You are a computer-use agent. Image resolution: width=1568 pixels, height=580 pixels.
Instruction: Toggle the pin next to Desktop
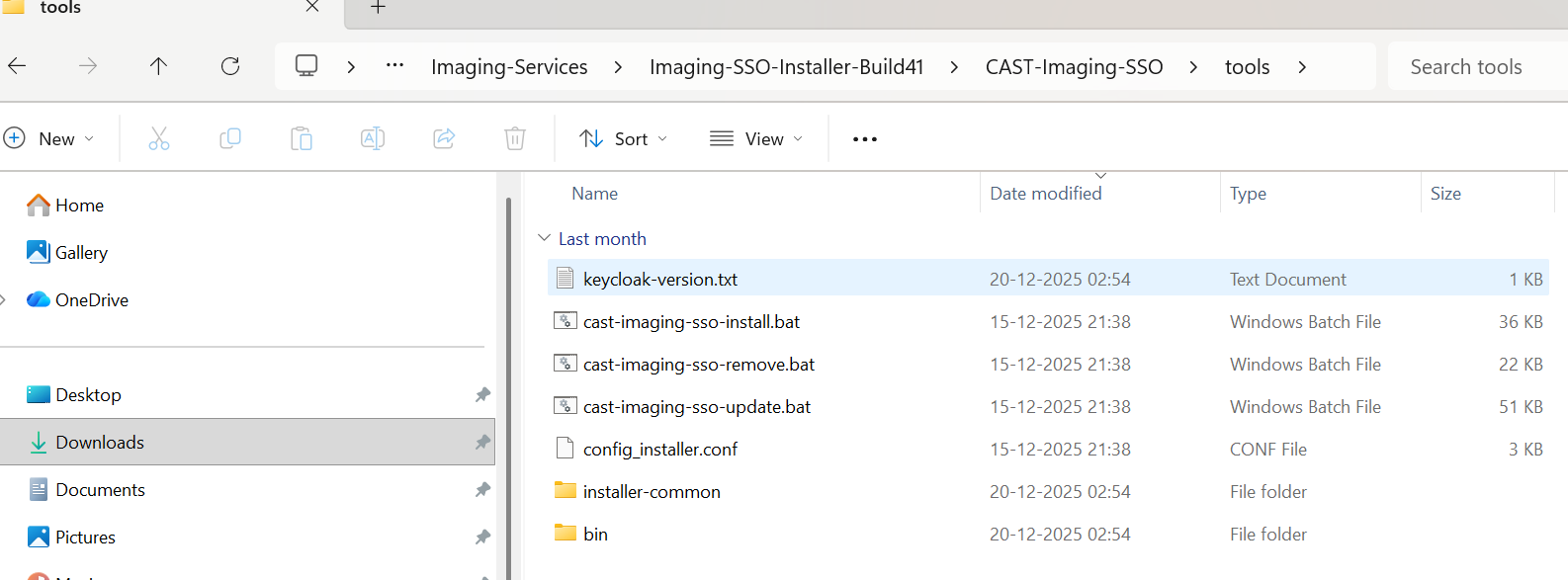point(482,394)
